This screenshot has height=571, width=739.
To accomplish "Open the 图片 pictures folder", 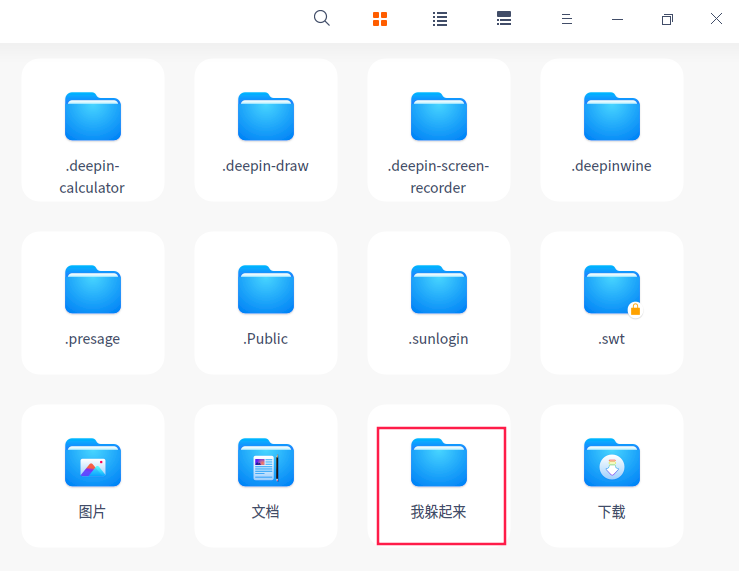I will click(x=93, y=476).
